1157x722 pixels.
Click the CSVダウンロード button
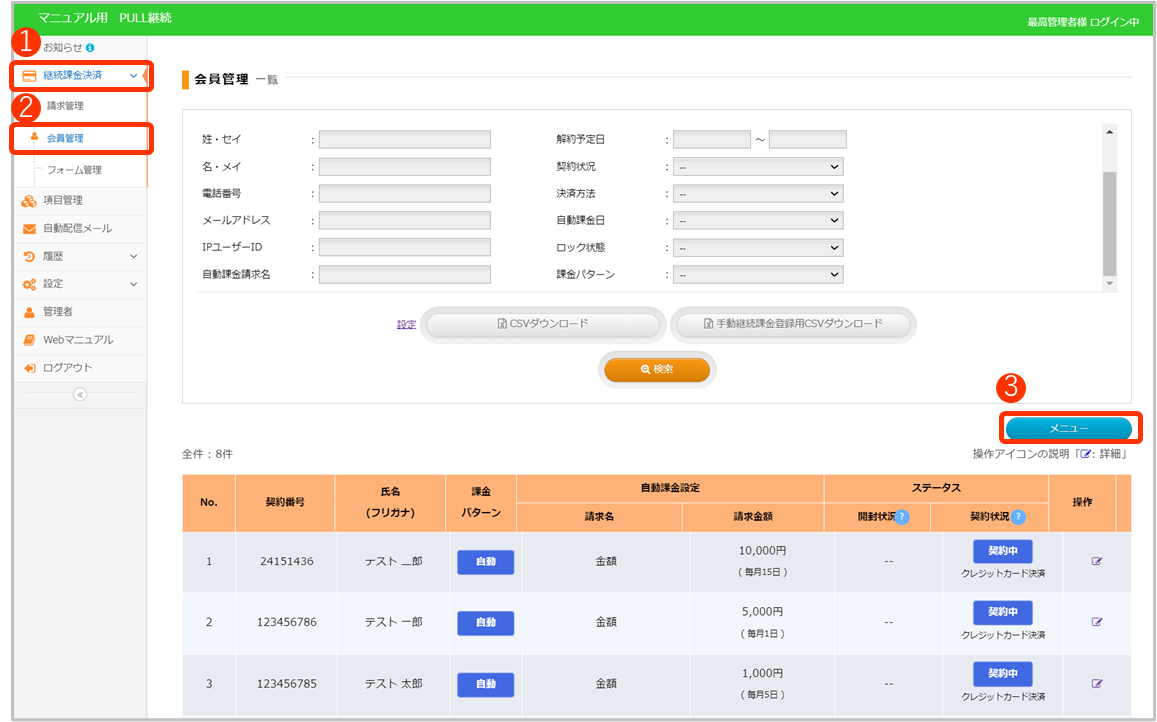pos(542,324)
